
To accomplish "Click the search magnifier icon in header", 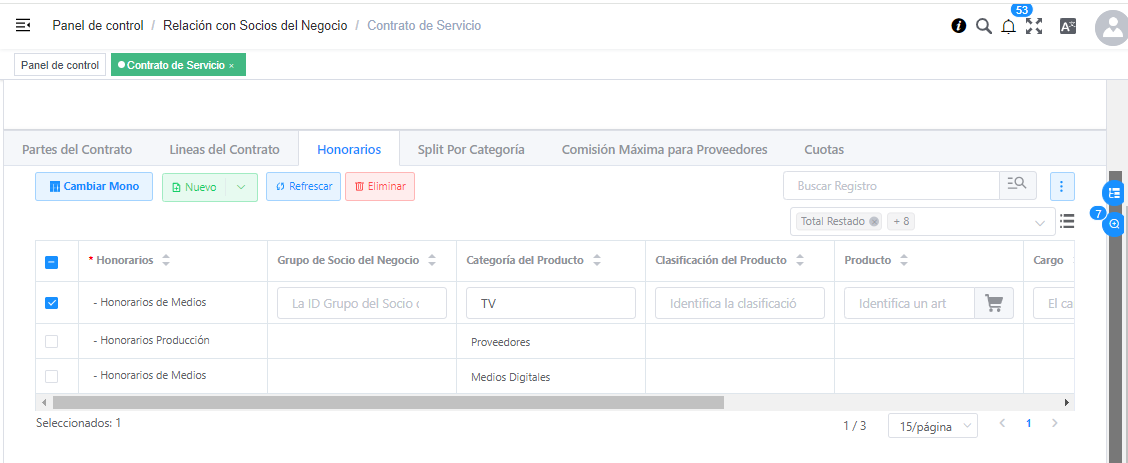I will (983, 26).
